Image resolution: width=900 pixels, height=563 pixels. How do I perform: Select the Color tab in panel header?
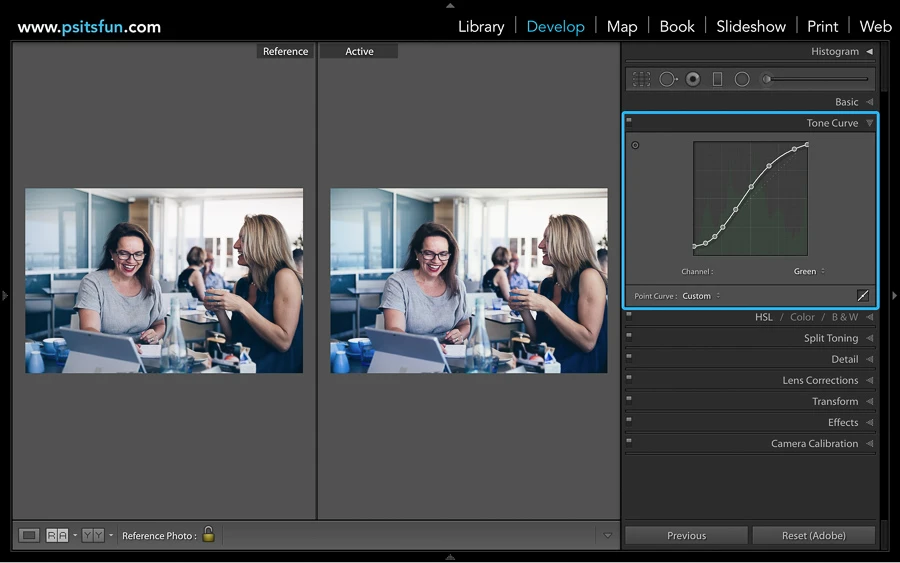(802, 317)
